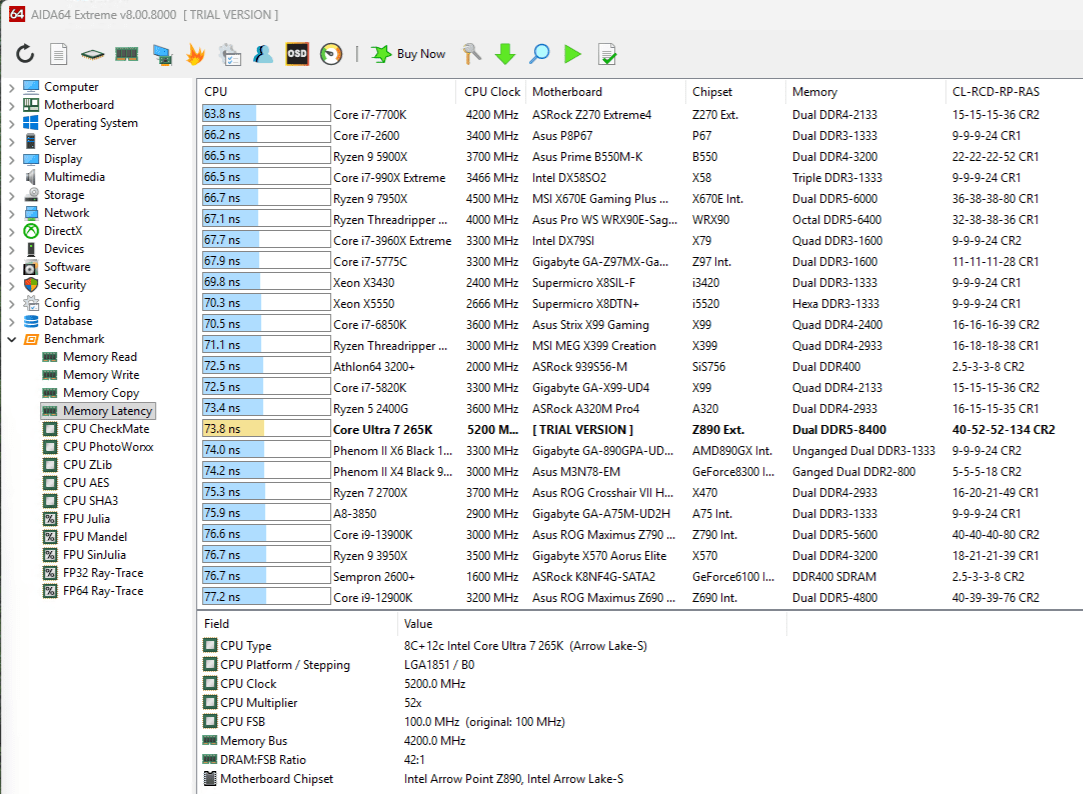Screen dimensions: 1083x794
Task: Select the Memory Write benchmark
Action: pos(101,375)
